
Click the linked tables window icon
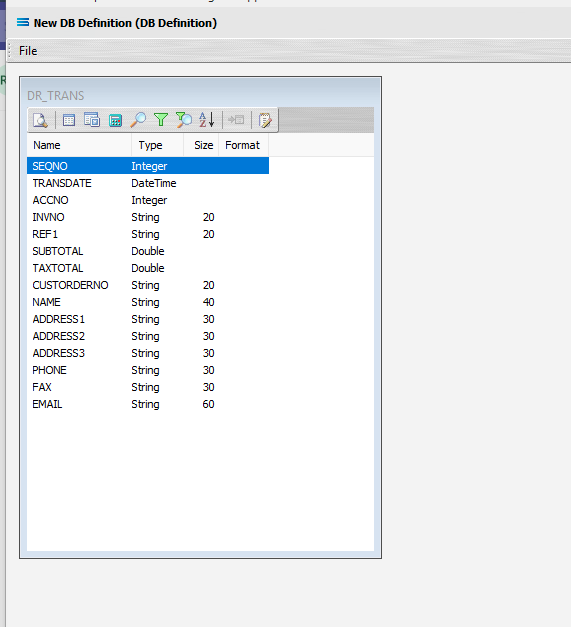[92, 120]
